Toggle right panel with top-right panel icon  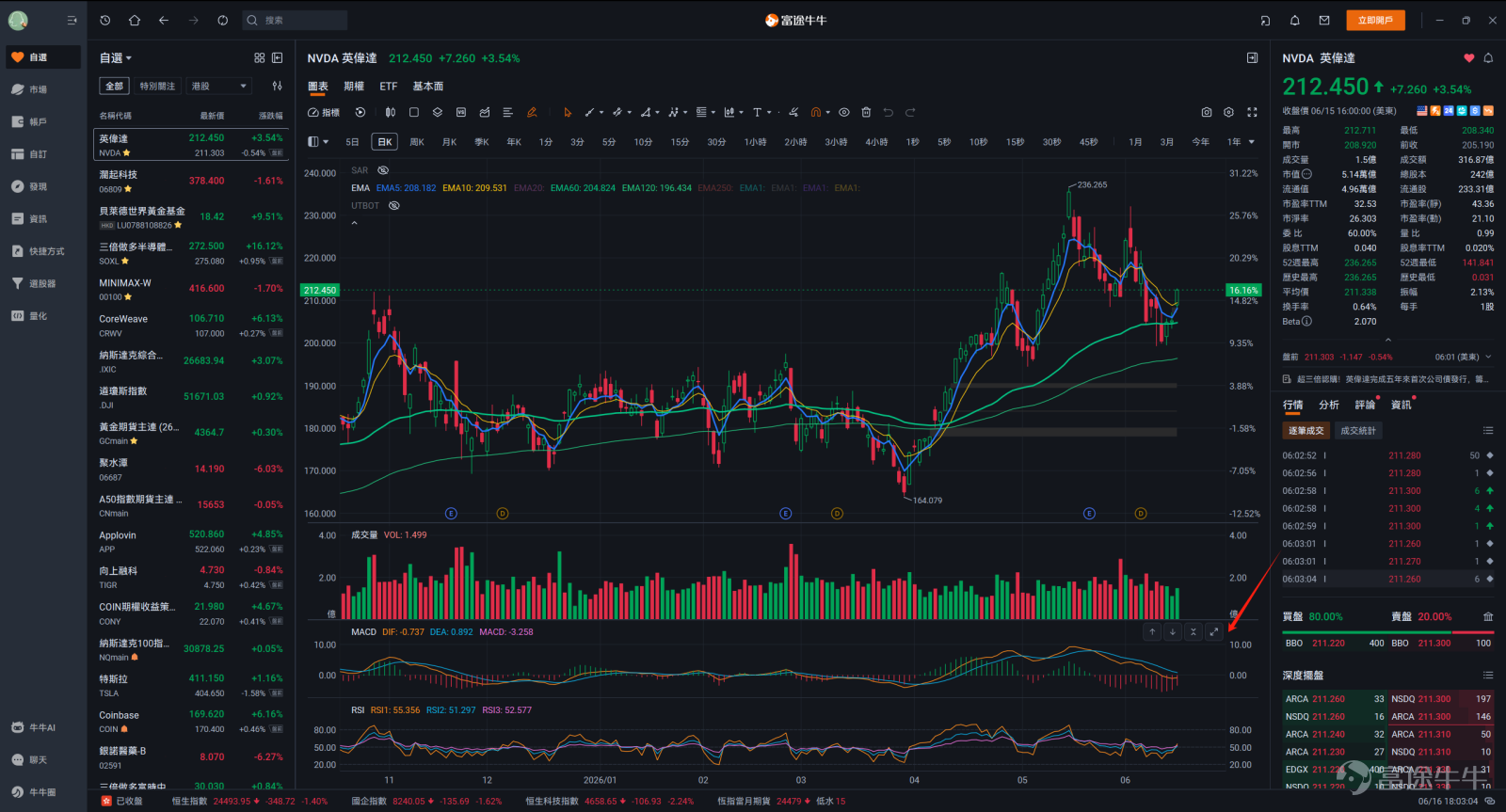pyautogui.click(x=1252, y=58)
